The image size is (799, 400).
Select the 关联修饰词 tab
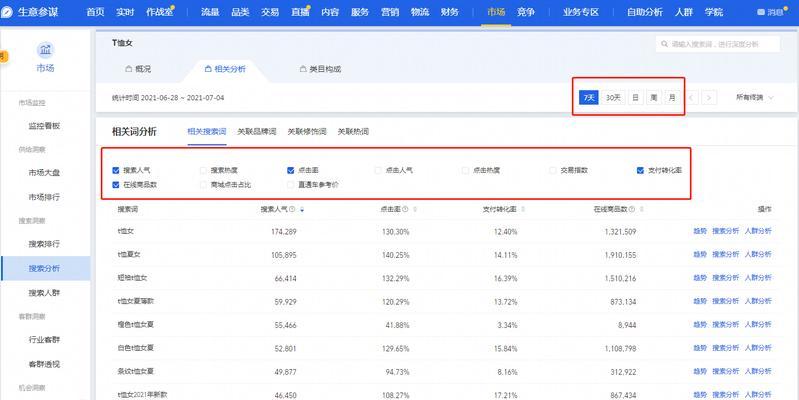click(307, 132)
